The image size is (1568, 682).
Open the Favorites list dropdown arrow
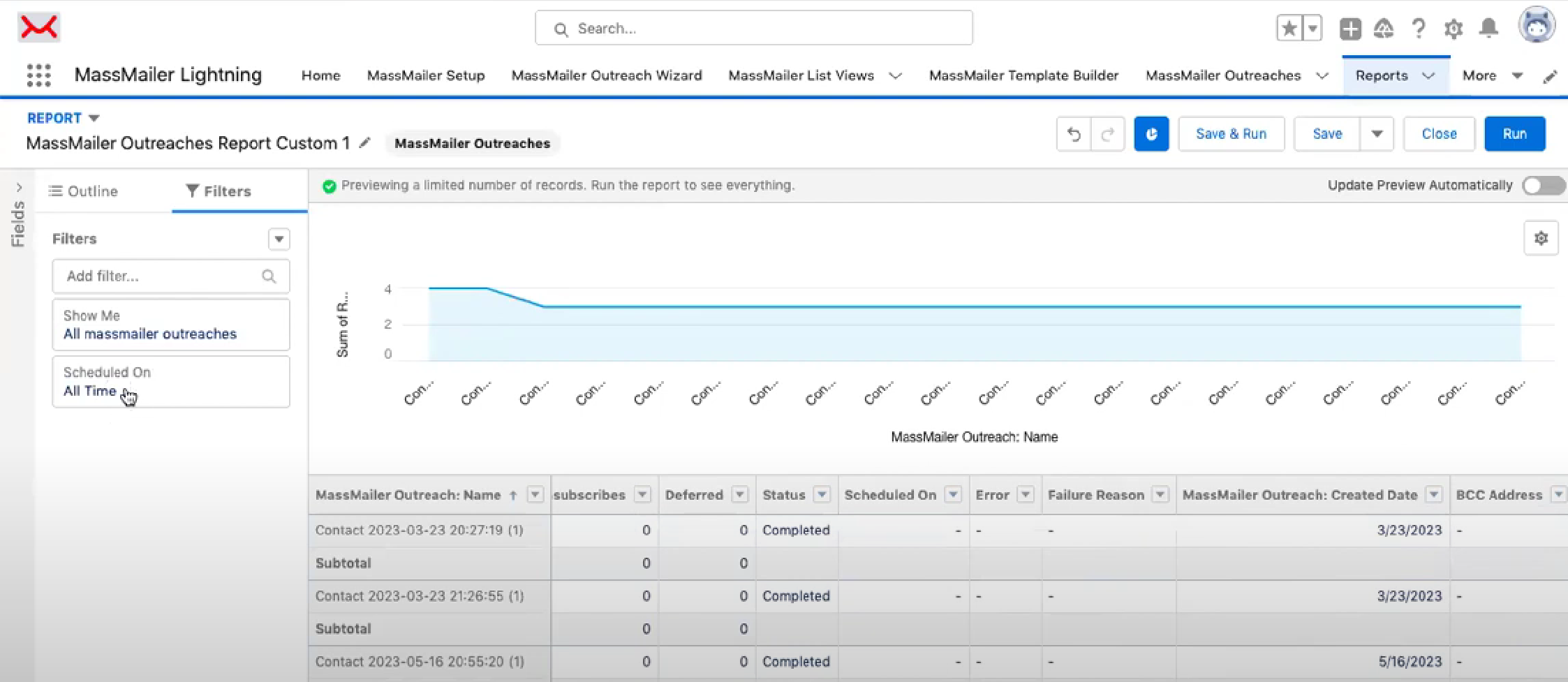click(1312, 29)
